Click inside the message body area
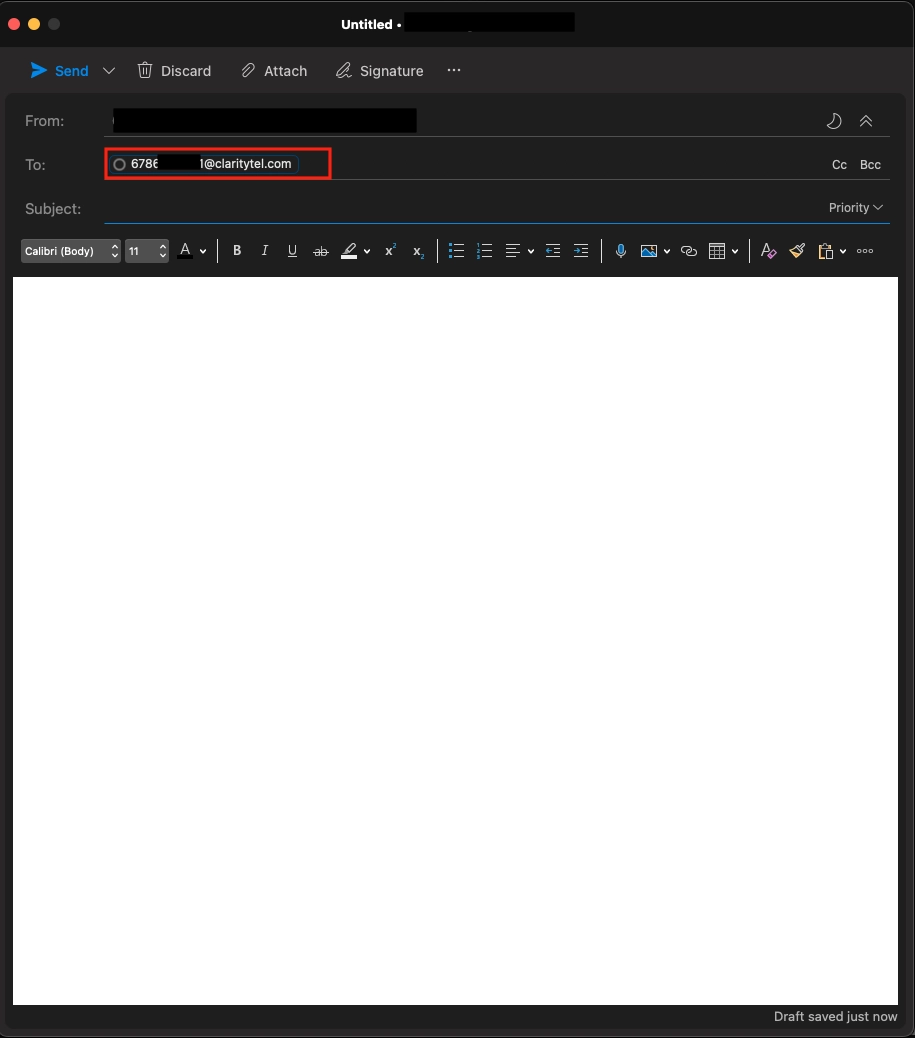 (x=456, y=641)
